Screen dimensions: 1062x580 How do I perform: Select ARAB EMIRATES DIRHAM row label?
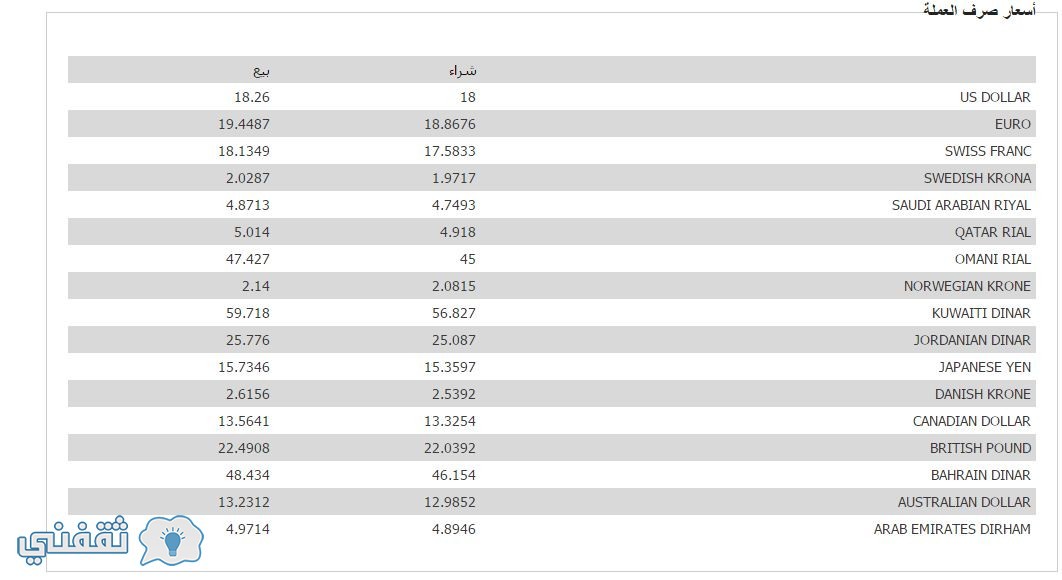click(x=952, y=529)
